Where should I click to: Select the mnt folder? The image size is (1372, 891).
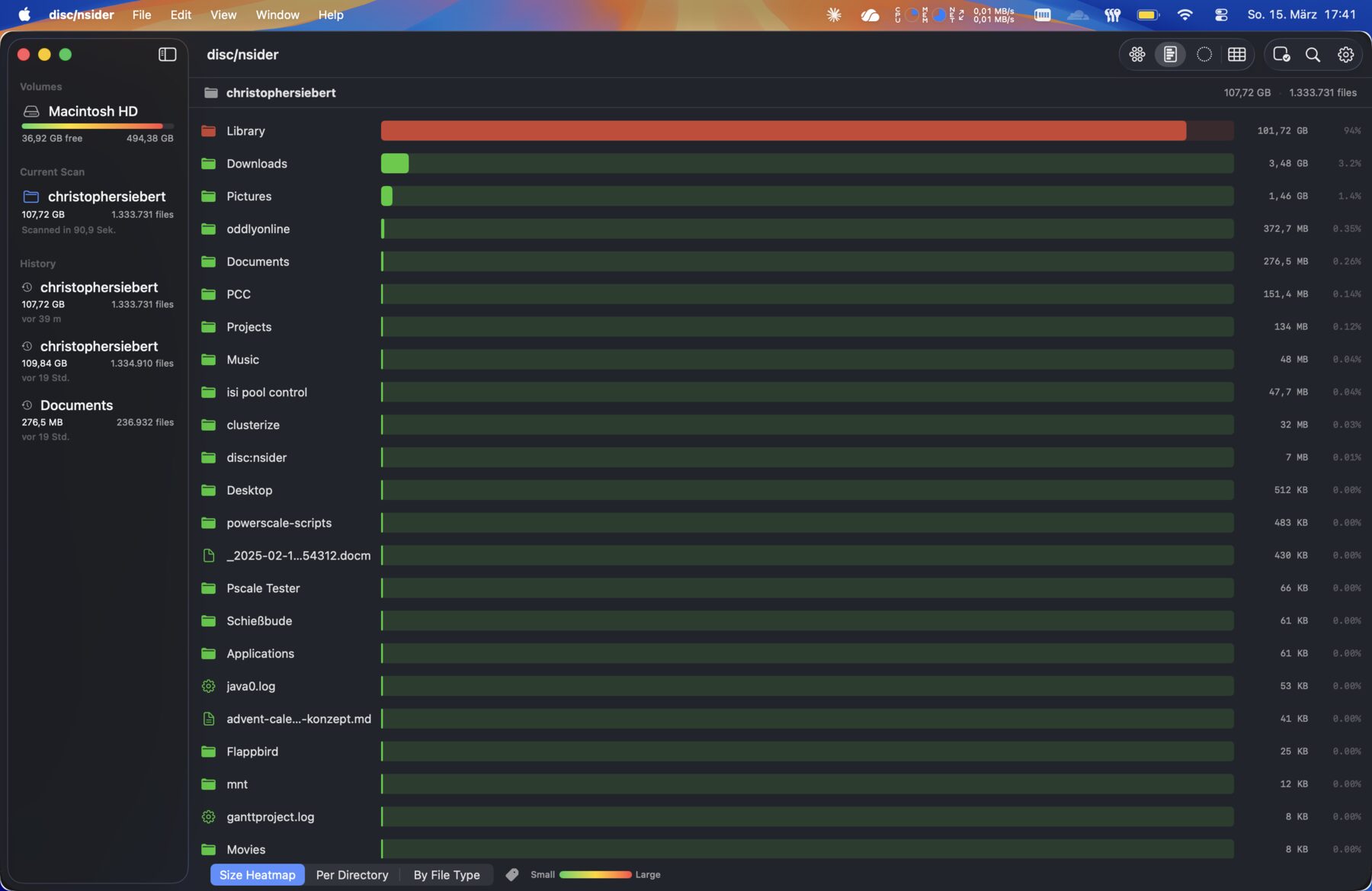[781, 784]
